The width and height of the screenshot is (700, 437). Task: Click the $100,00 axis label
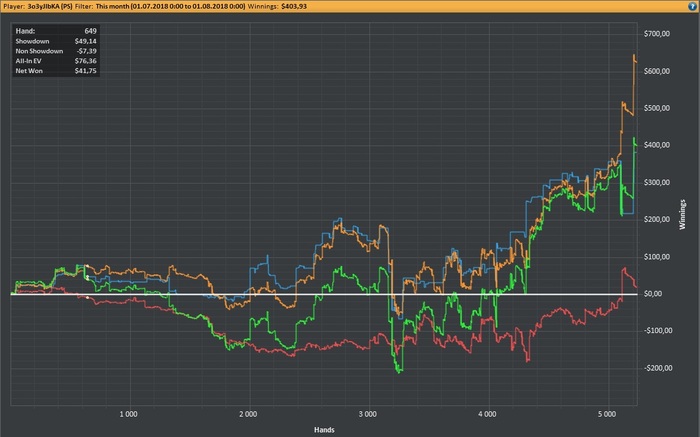point(657,257)
